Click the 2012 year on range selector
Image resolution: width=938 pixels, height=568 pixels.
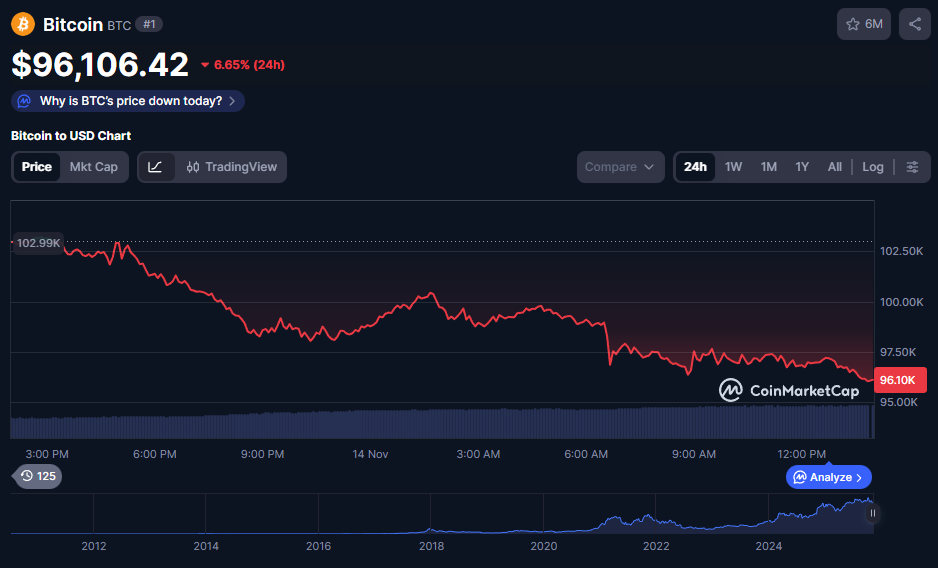[x=93, y=546]
